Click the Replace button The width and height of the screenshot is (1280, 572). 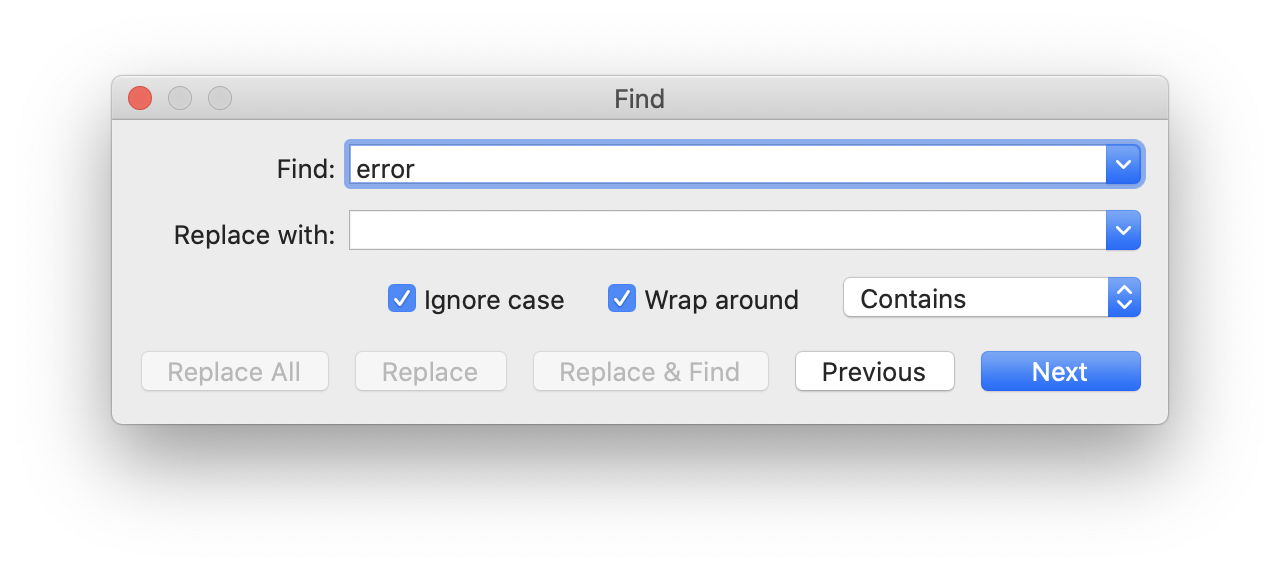click(430, 372)
